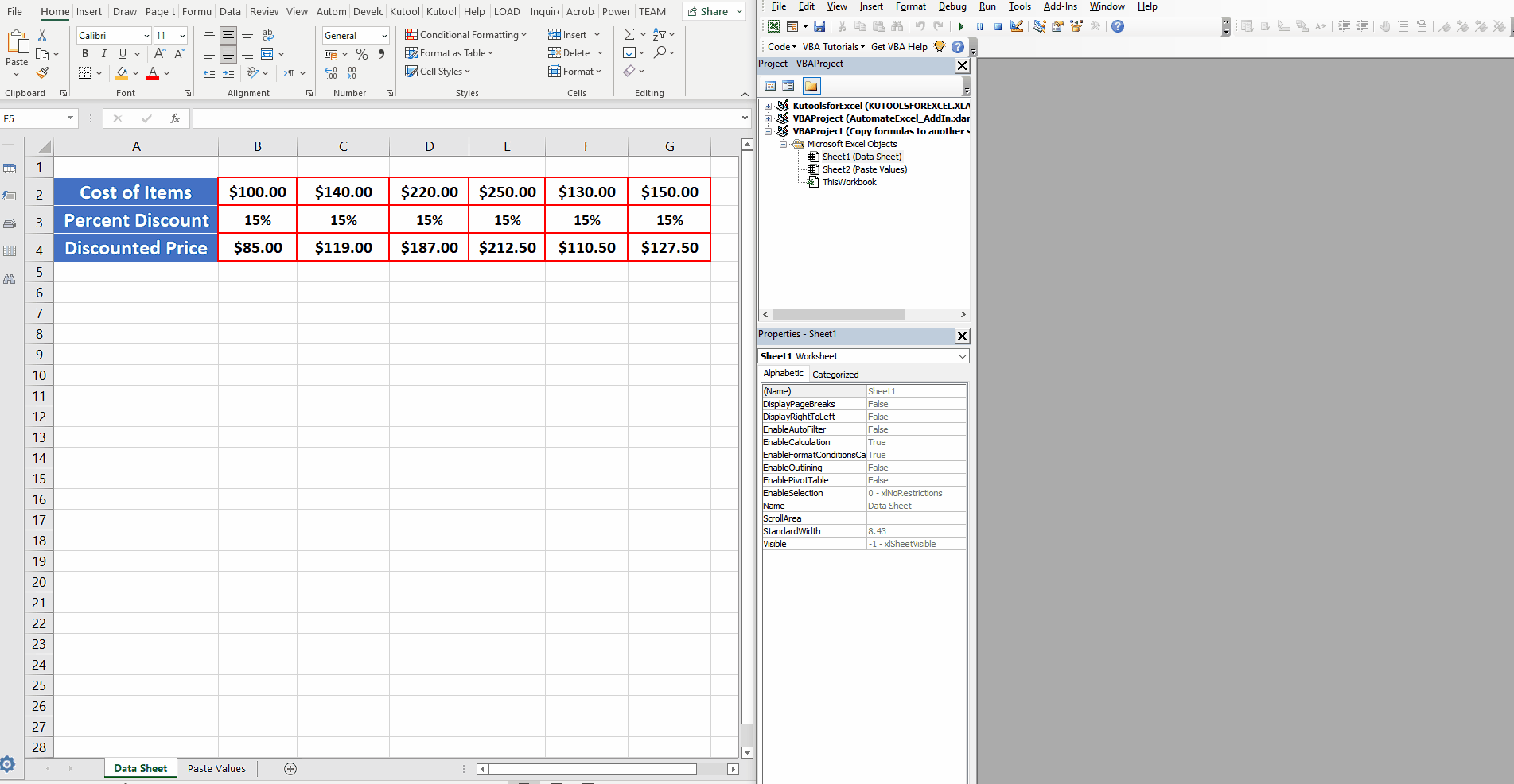Pause code execution with the Break icon
The width and height of the screenshot is (1514, 784).
tap(979, 26)
